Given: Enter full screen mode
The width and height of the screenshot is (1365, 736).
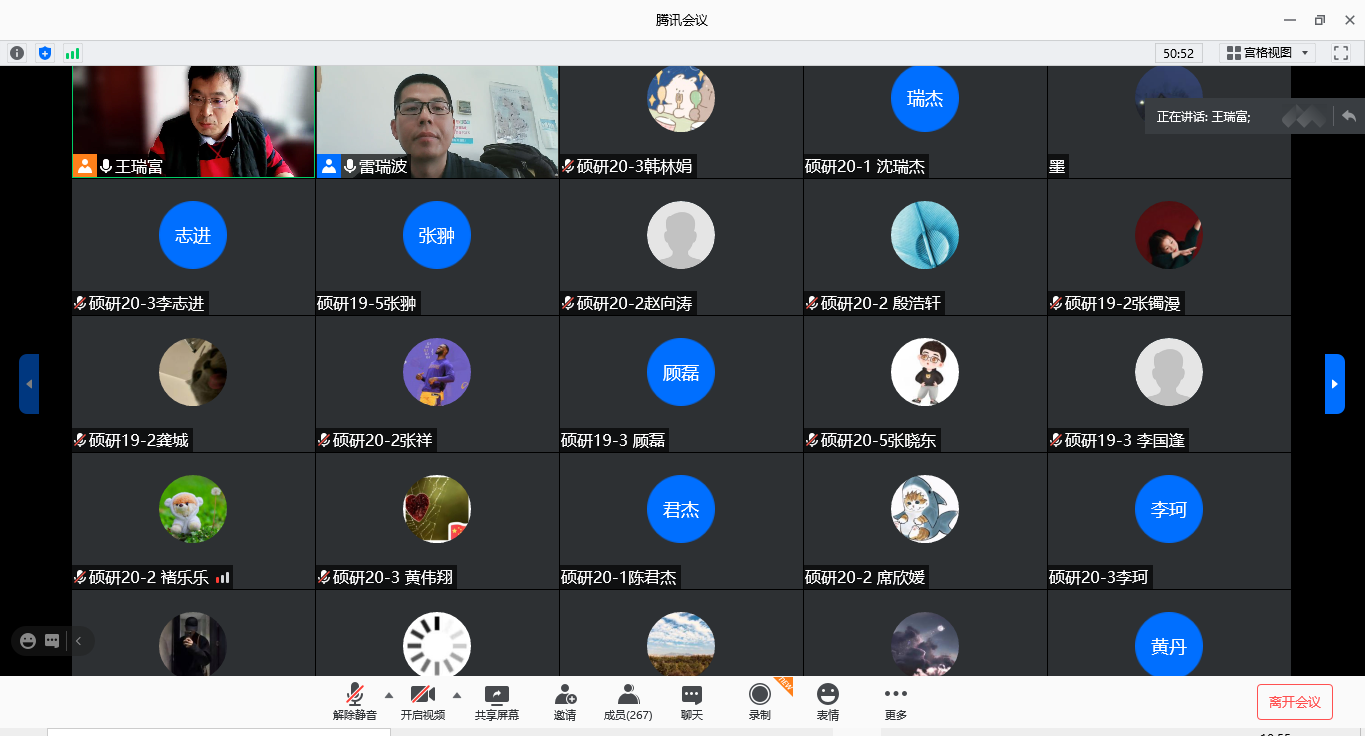Looking at the screenshot, I should point(1340,53).
